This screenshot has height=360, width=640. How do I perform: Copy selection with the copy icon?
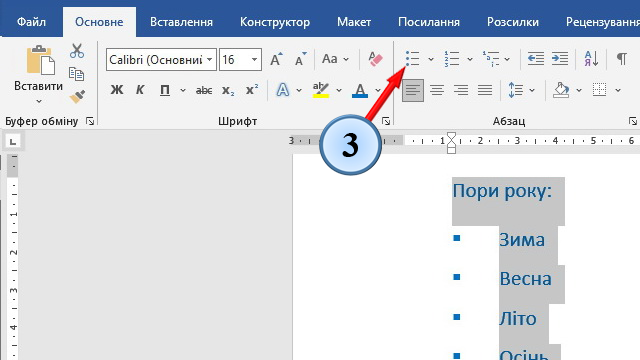(76, 73)
